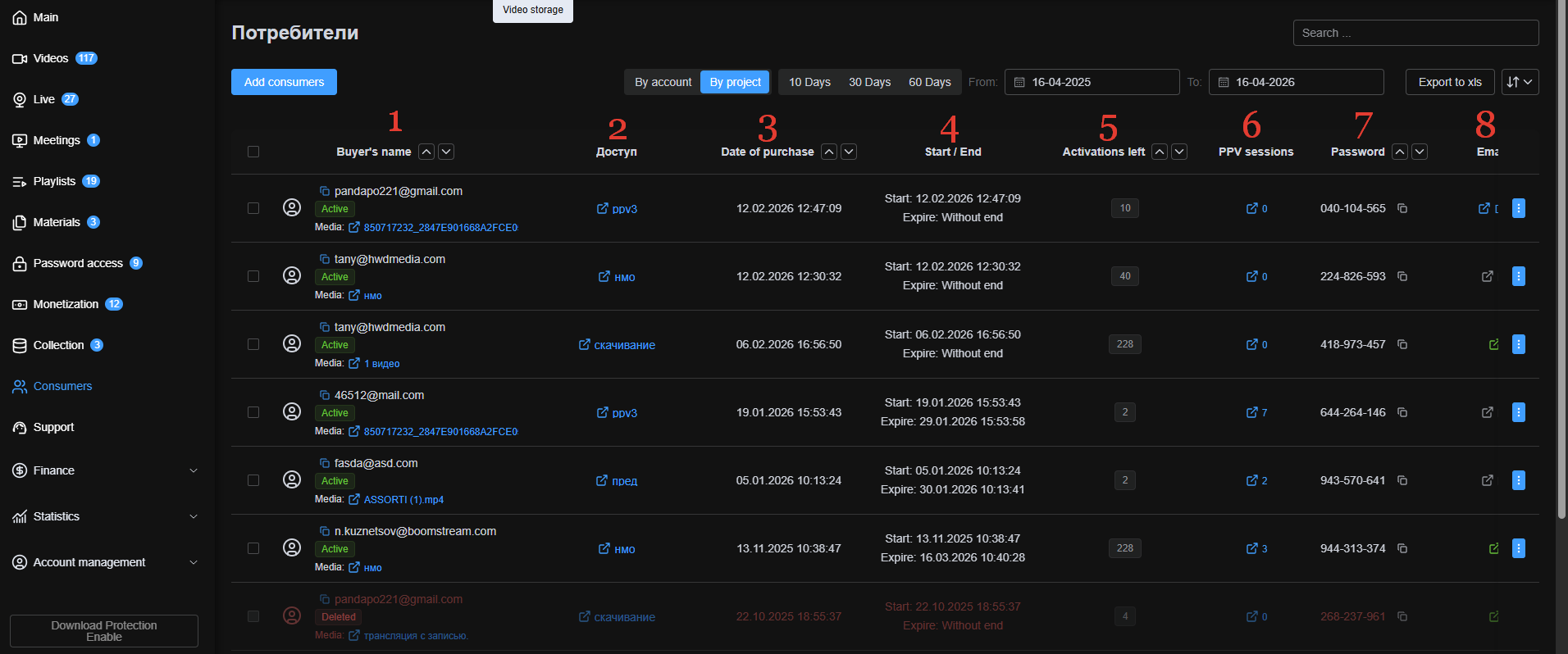Toggle the select-all checkbox in the table header
The width and height of the screenshot is (1568, 654).
pyautogui.click(x=253, y=152)
